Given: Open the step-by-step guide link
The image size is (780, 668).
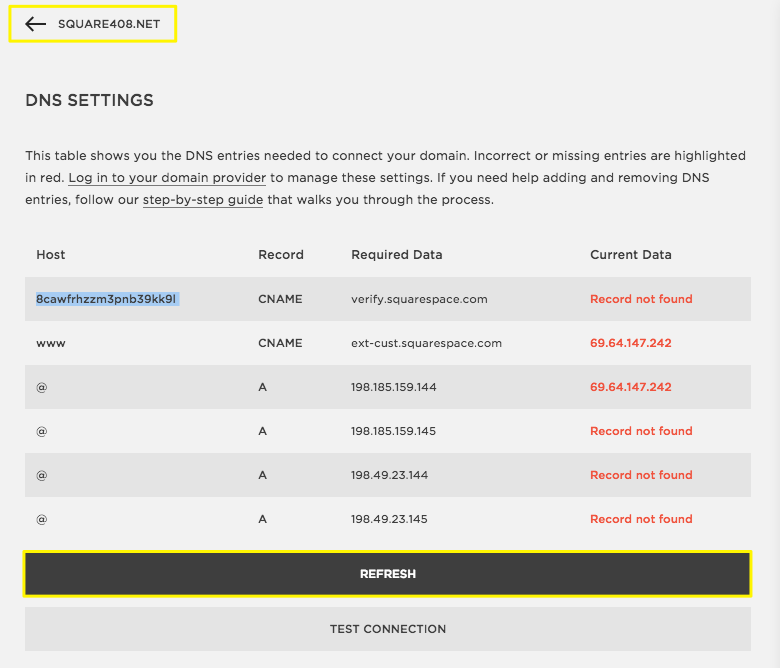Looking at the screenshot, I should [203, 200].
